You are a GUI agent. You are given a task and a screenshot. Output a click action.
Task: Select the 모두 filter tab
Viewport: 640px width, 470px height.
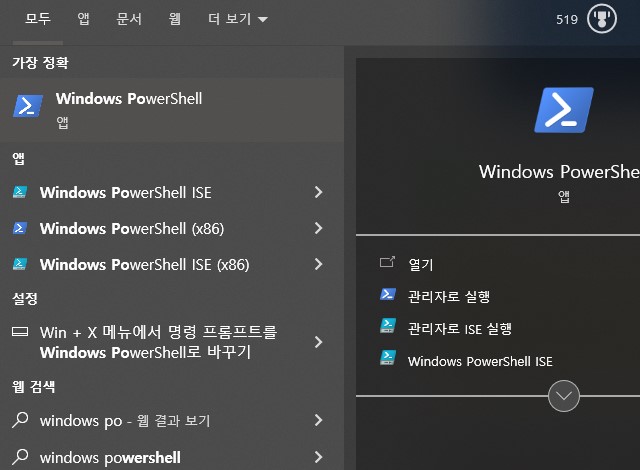pos(38,19)
